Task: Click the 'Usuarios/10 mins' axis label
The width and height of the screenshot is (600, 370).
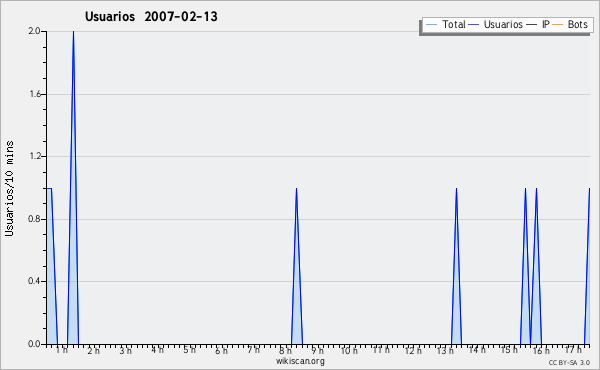Action: [x=9, y=188]
